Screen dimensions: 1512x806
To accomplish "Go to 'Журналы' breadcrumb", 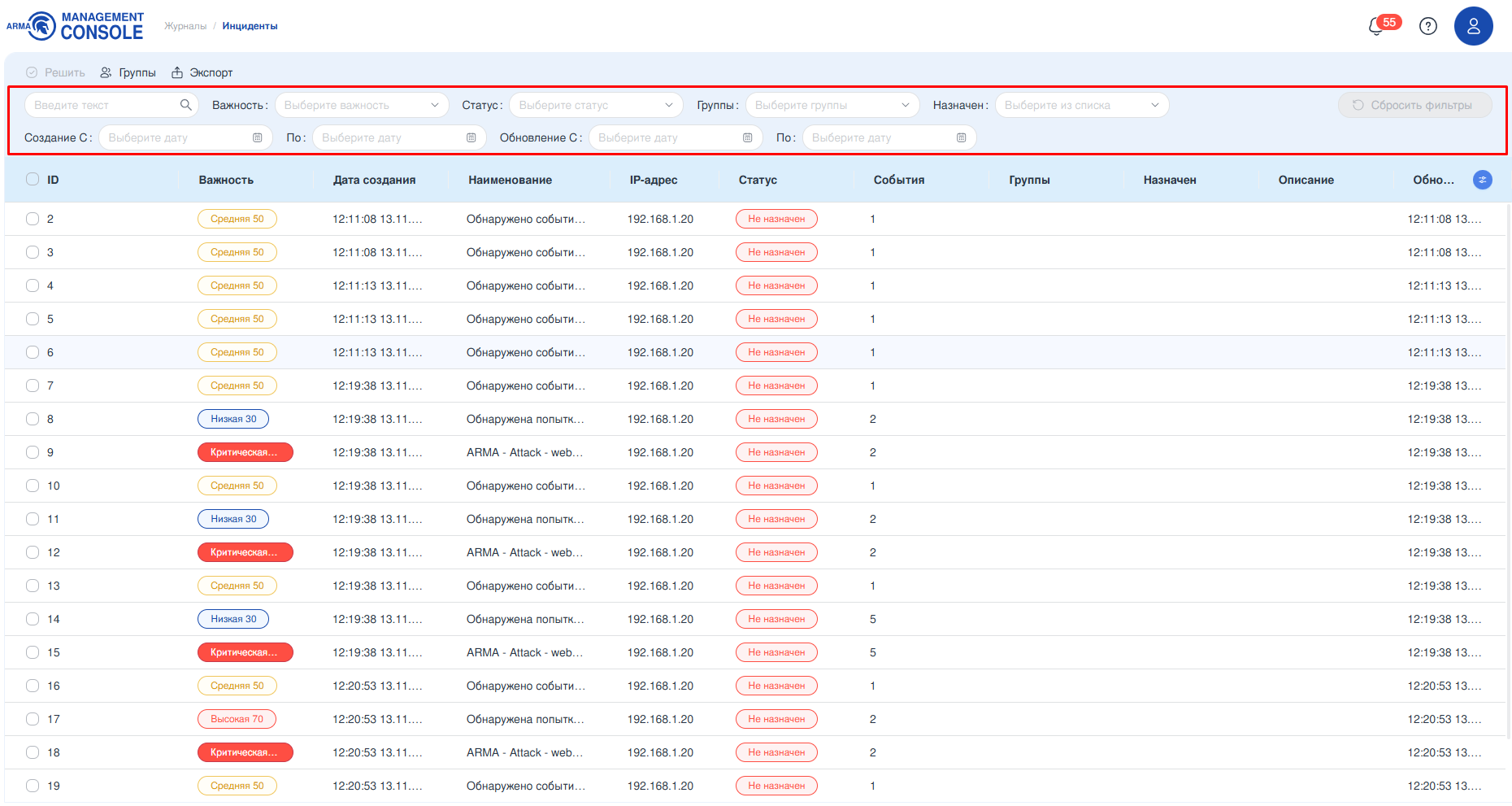I will coord(185,26).
